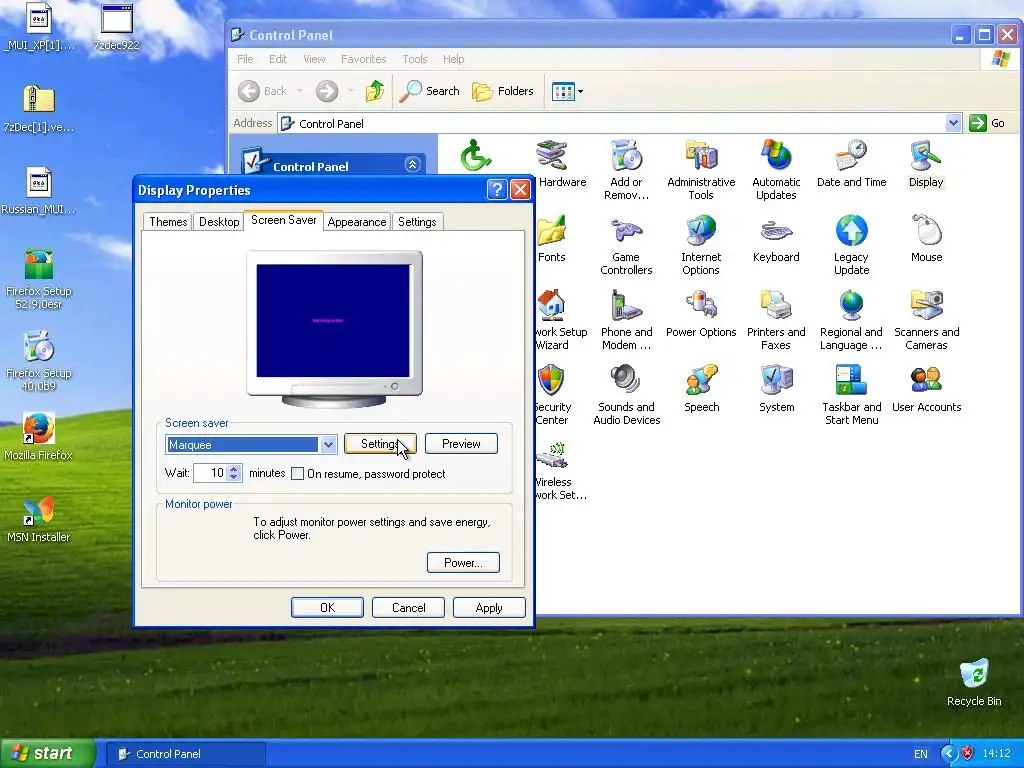This screenshot has height=768, width=1024.
Task: Switch to the Appearance tab
Action: point(357,221)
